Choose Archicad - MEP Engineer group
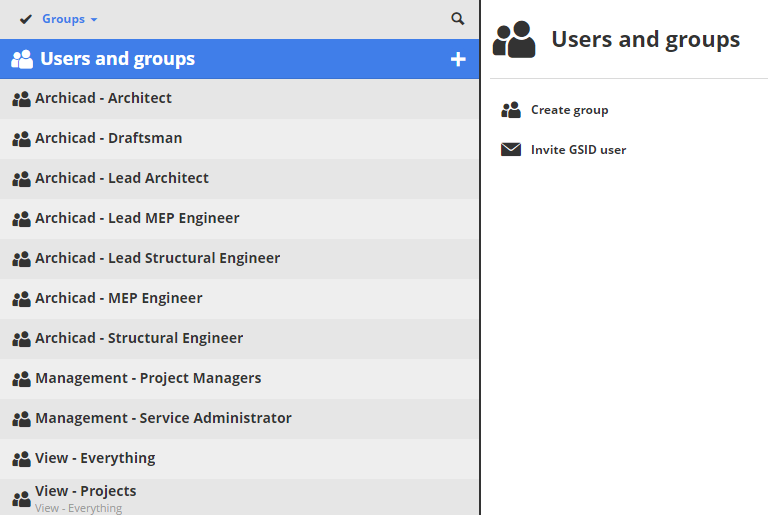 (x=119, y=298)
